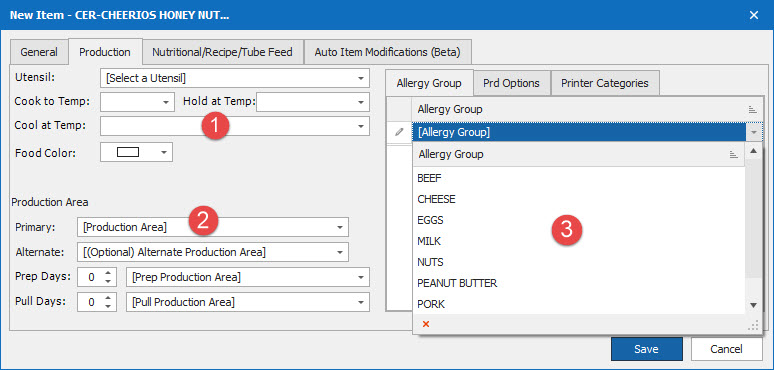The height and width of the screenshot is (370, 774).
Task: Click the popup resize grip corner
Action: point(754,325)
